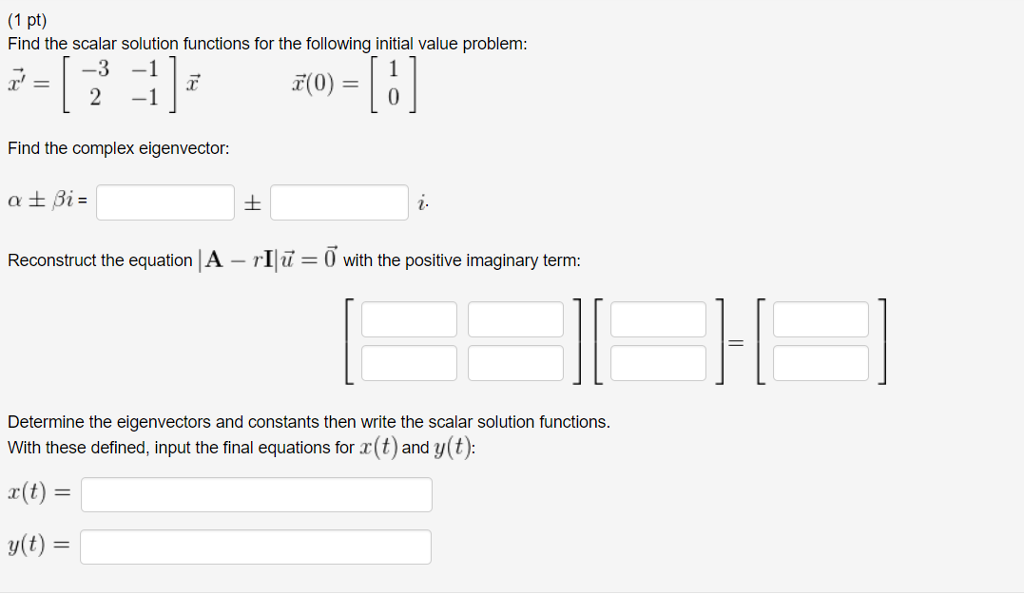The image size is (1024, 595).
Task: Click the x(t) answer field
Action: coord(257,494)
